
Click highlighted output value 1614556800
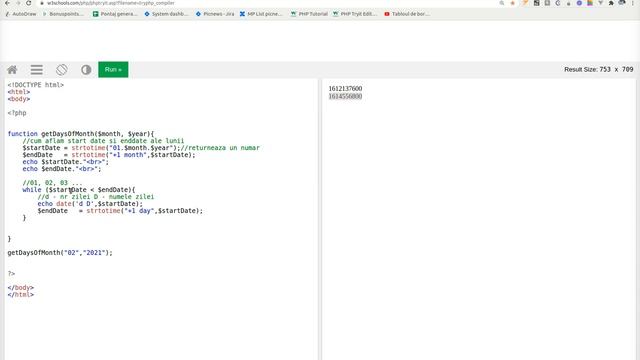[345, 96]
